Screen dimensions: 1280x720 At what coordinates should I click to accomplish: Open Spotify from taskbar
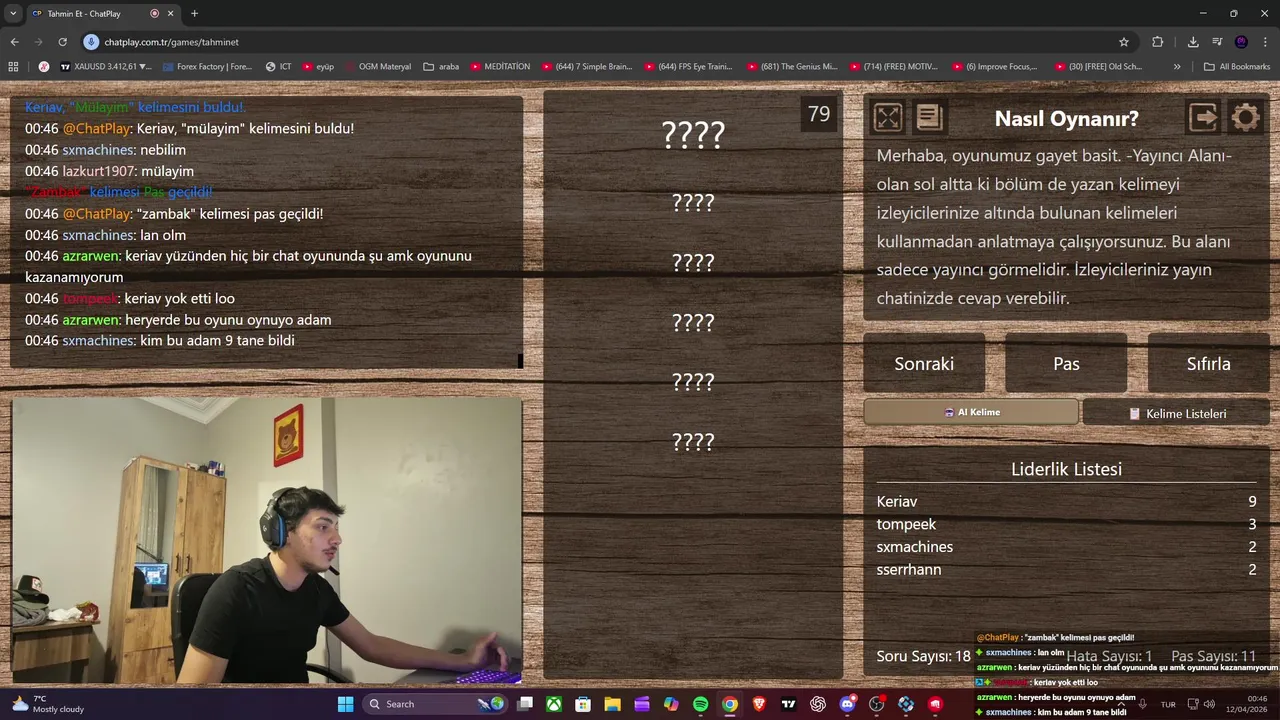700,704
